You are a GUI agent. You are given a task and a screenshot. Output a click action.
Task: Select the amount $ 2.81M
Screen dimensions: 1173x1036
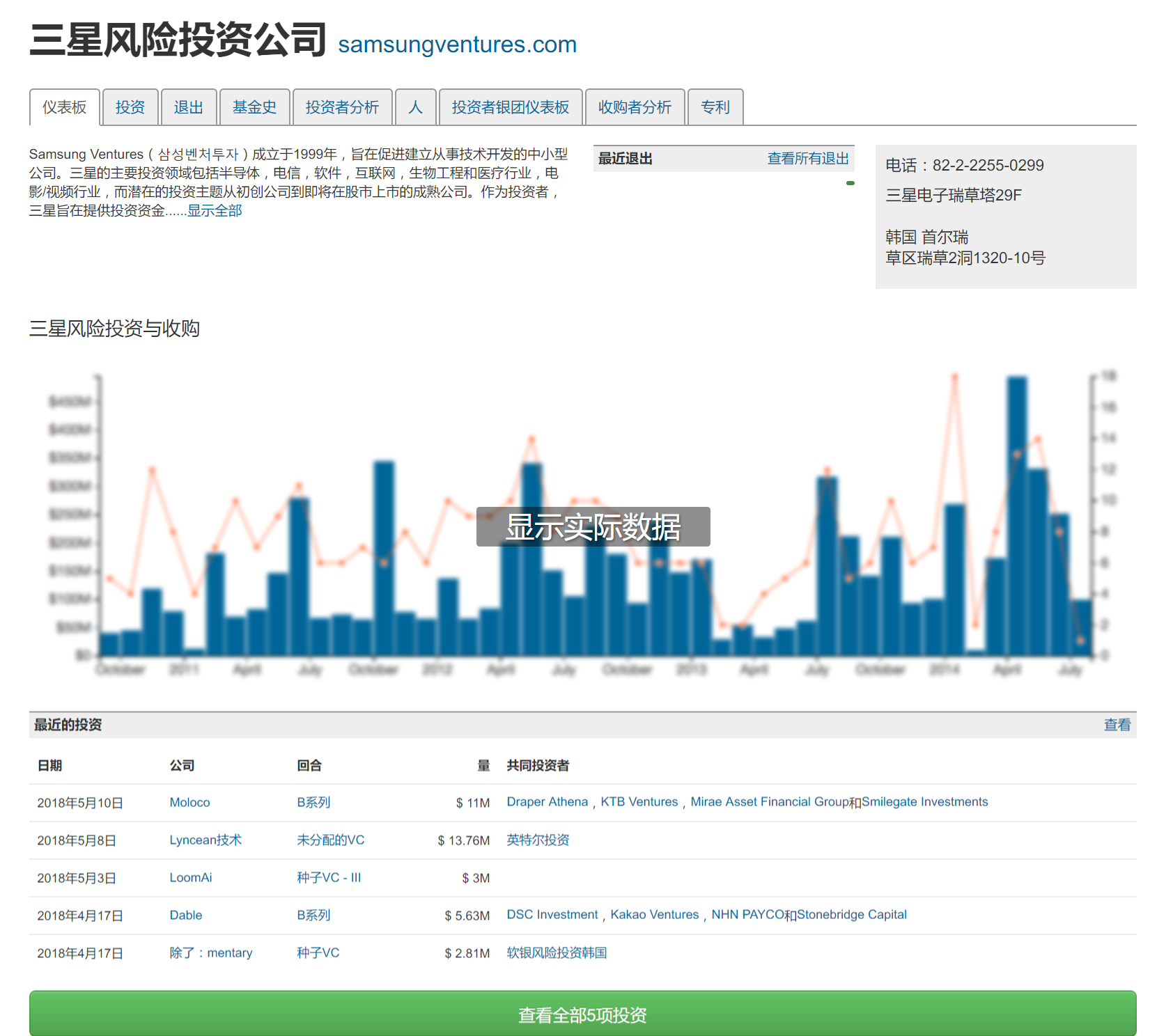click(467, 954)
